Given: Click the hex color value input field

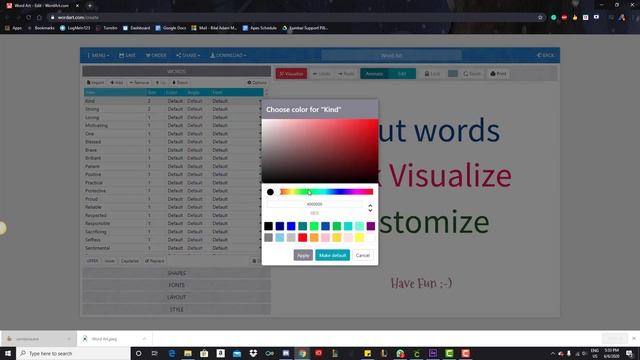Looking at the screenshot, I should (314, 204).
